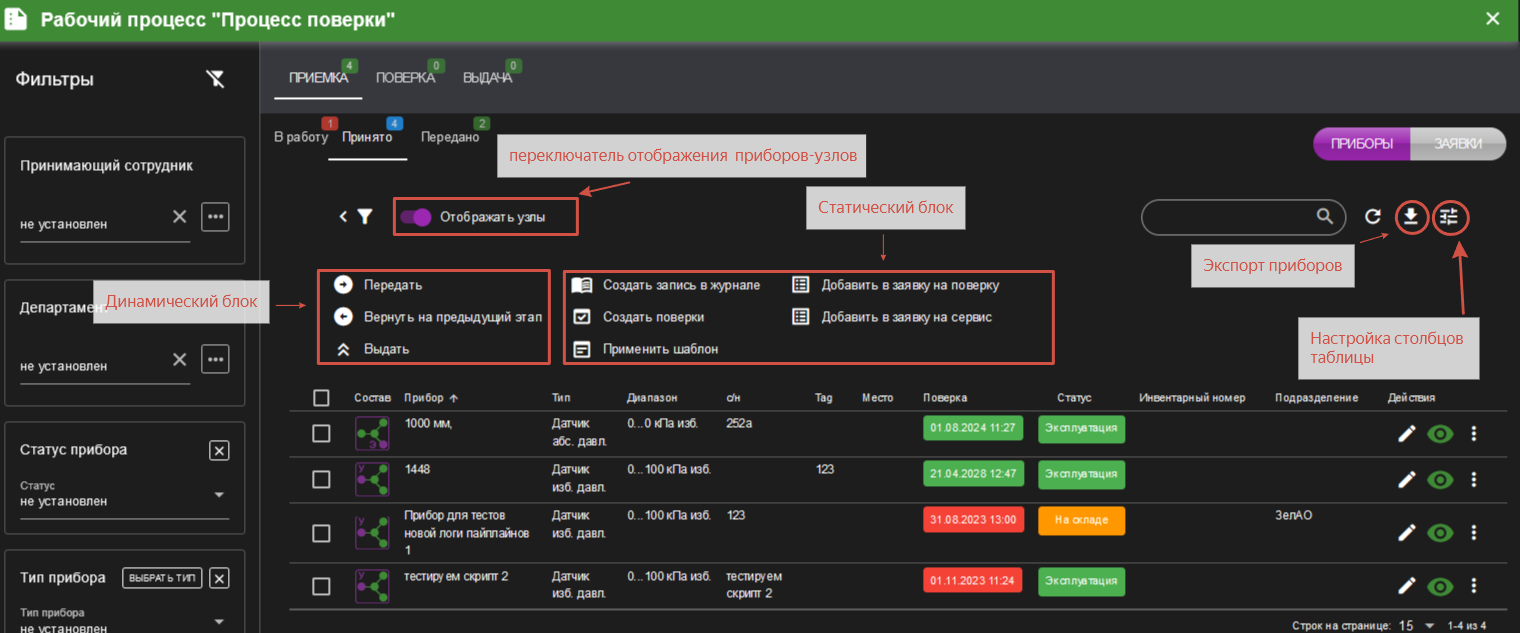View тестируем скрипт 2 with eye icon

pyautogui.click(x=1440, y=586)
